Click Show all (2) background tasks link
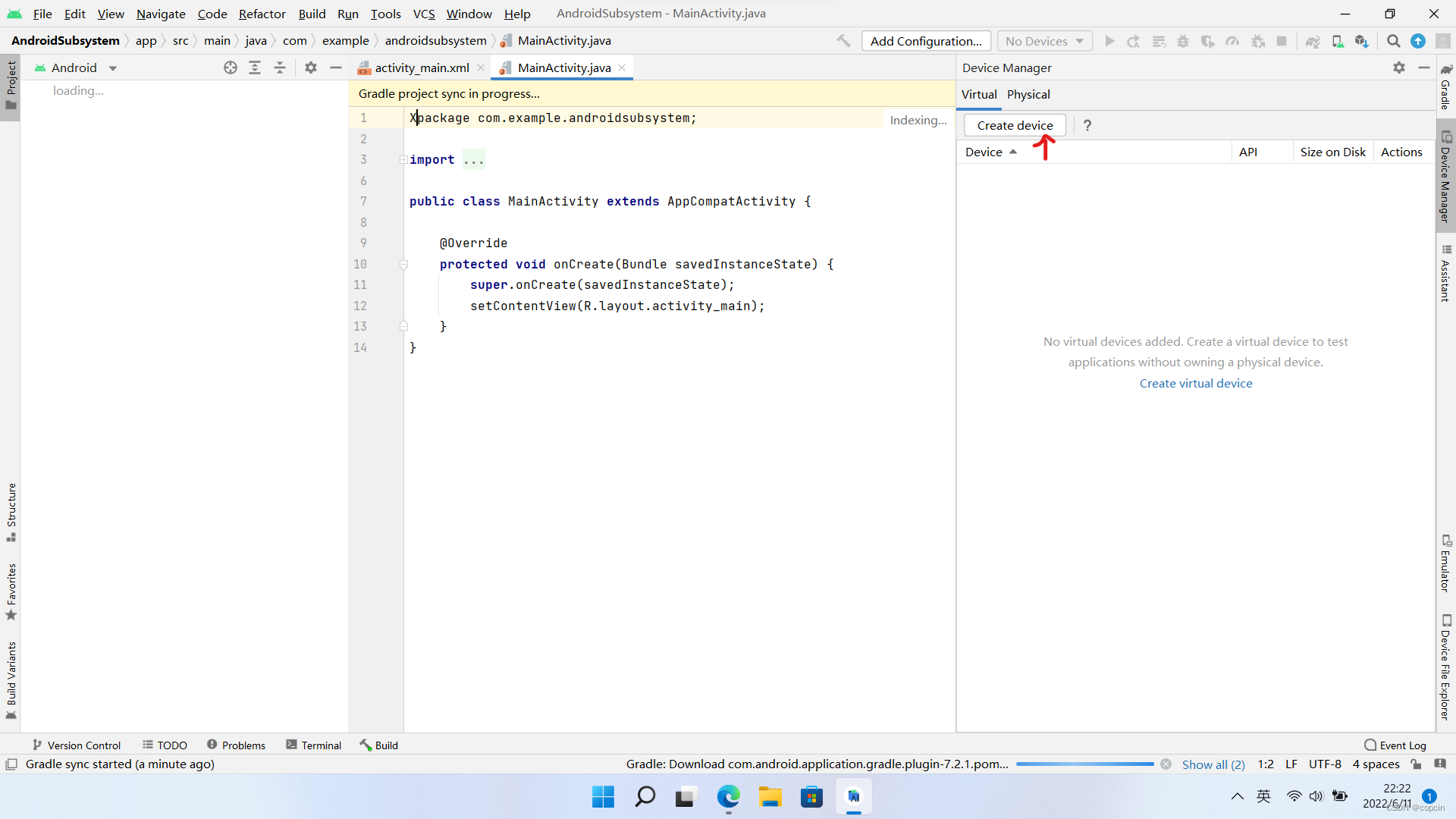This screenshot has height=819, width=1456. coord(1213,764)
